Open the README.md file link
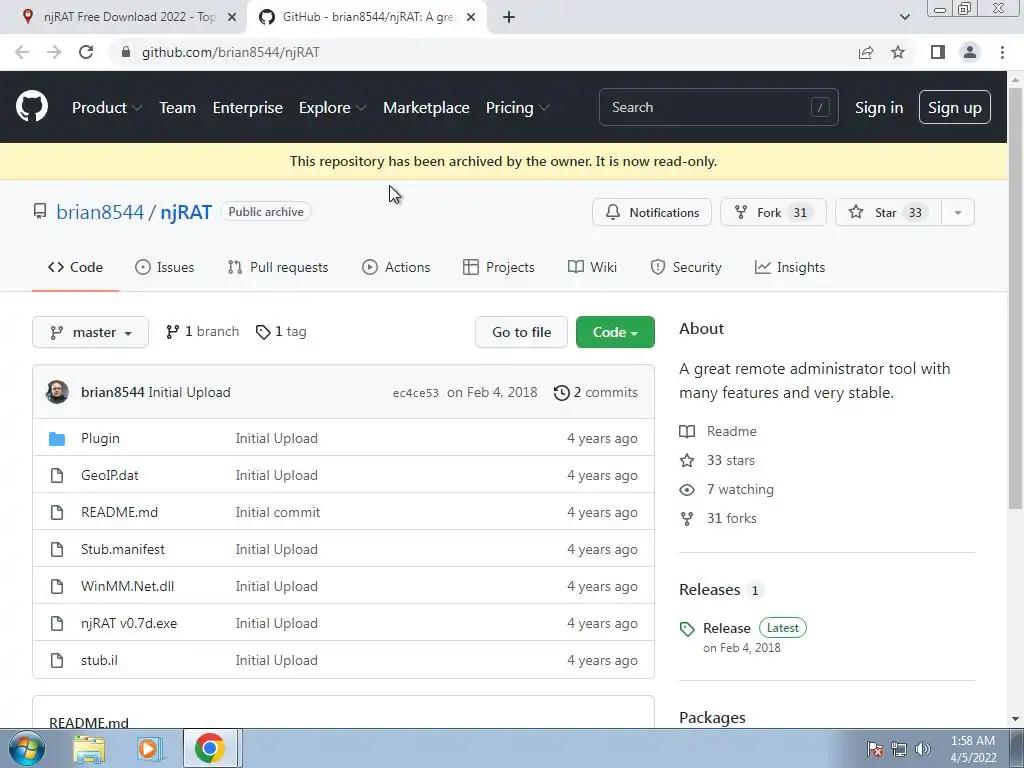1024x768 pixels. pyautogui.click(x=120, y=512)
